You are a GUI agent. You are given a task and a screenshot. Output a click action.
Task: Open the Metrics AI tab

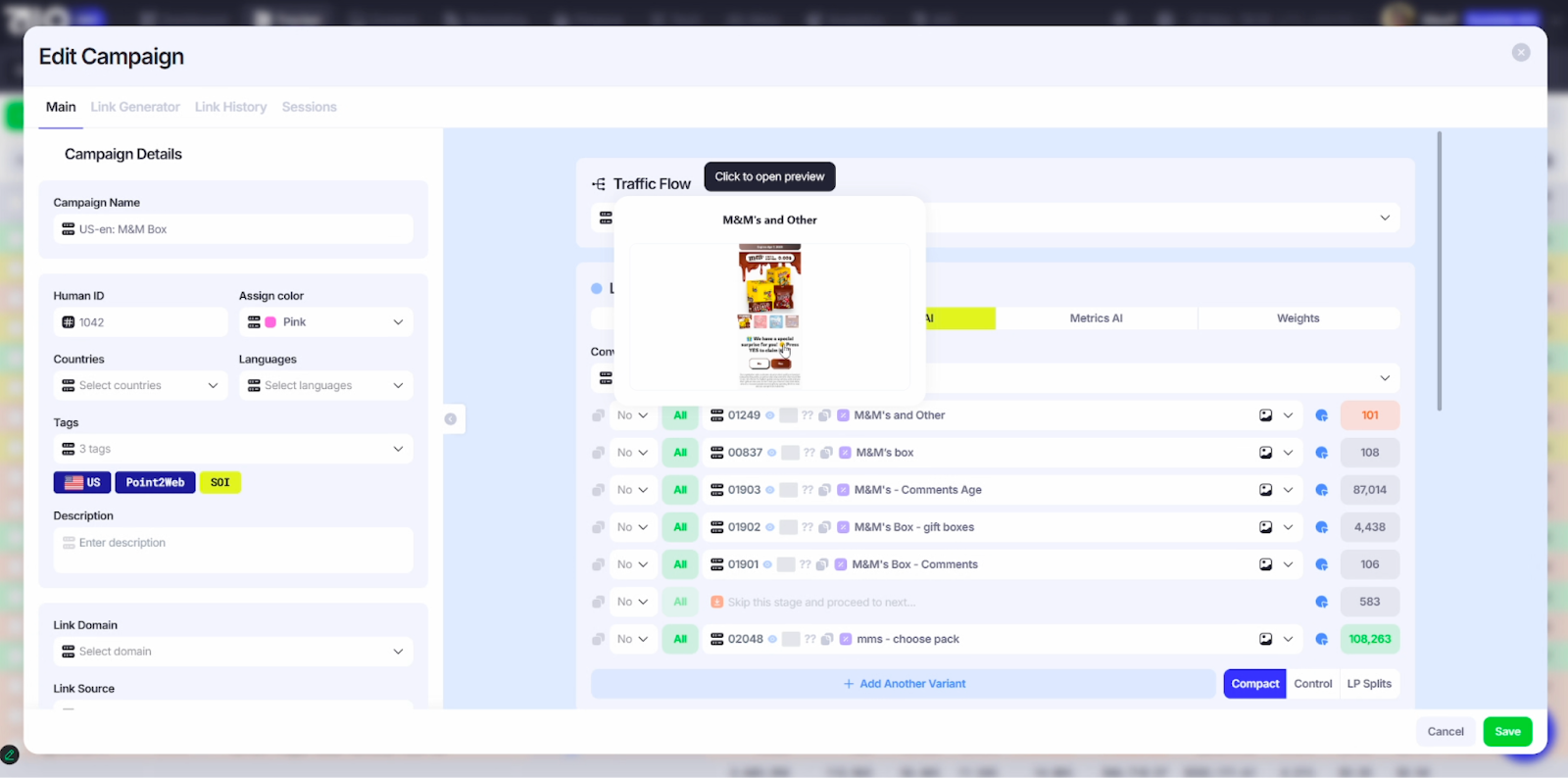click(1096, 318)
